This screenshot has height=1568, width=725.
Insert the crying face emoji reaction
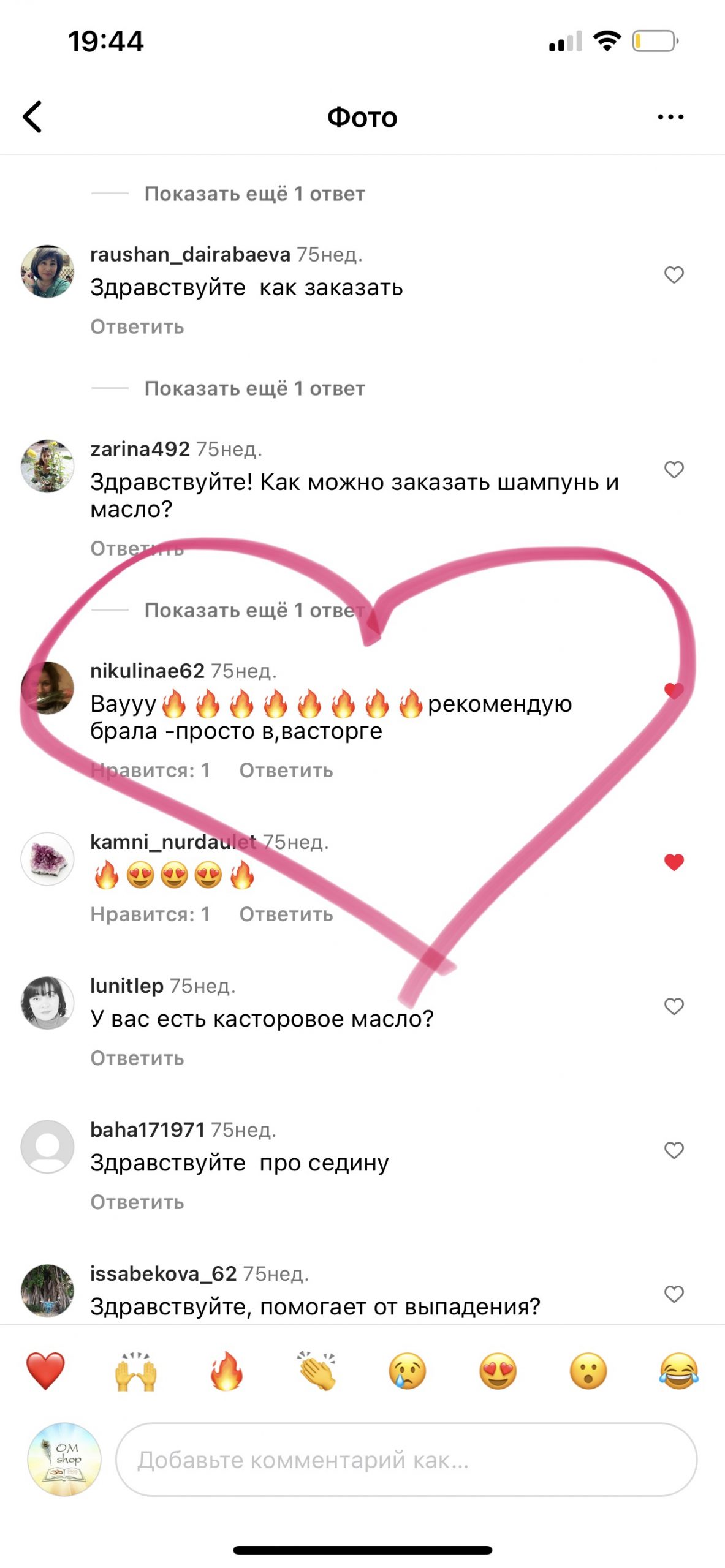(x=408, y=1371)
